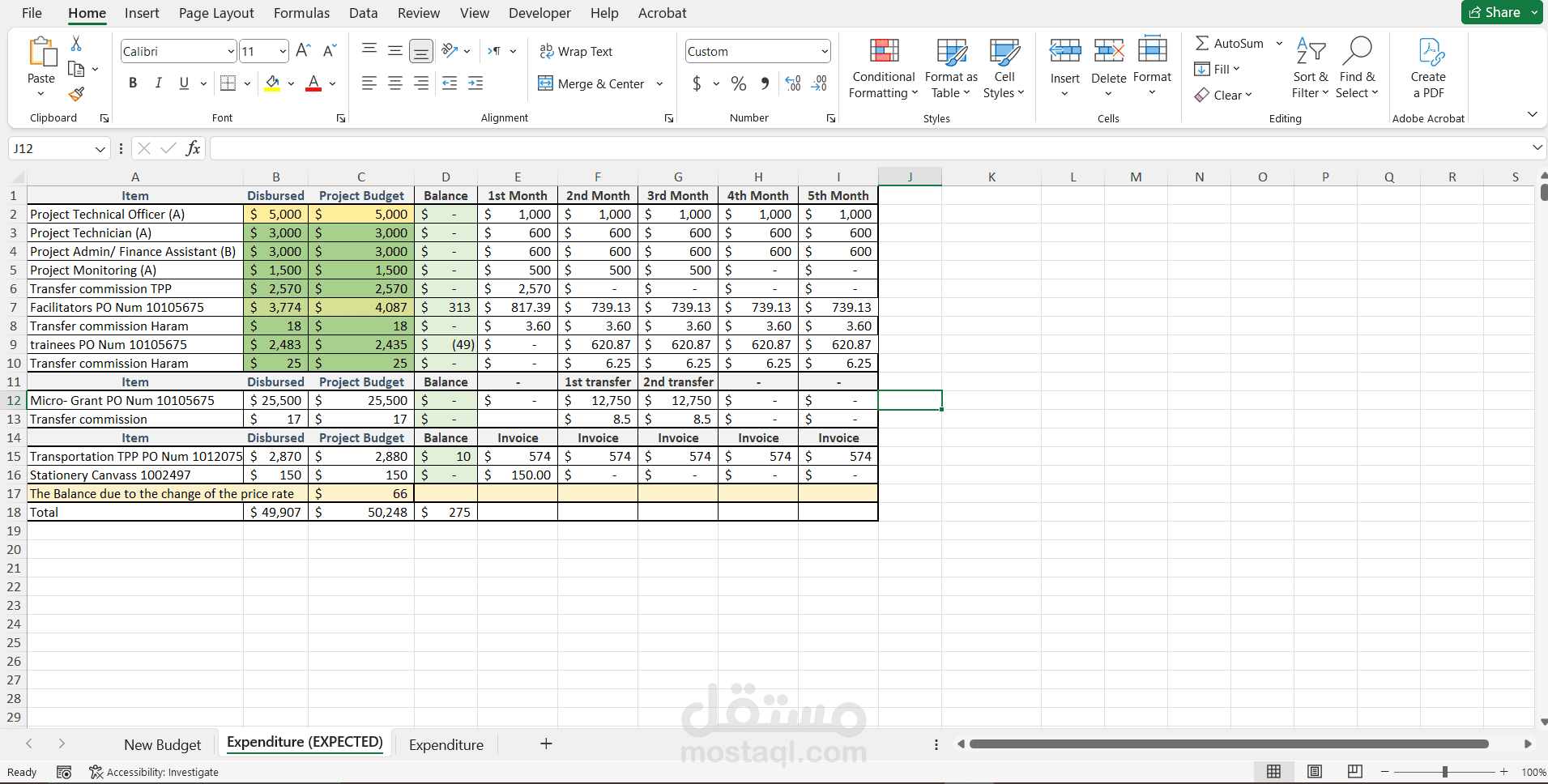The image size is (1548, 784).
Task: Open Format as Table gallery
Action: tap(951, 69)
